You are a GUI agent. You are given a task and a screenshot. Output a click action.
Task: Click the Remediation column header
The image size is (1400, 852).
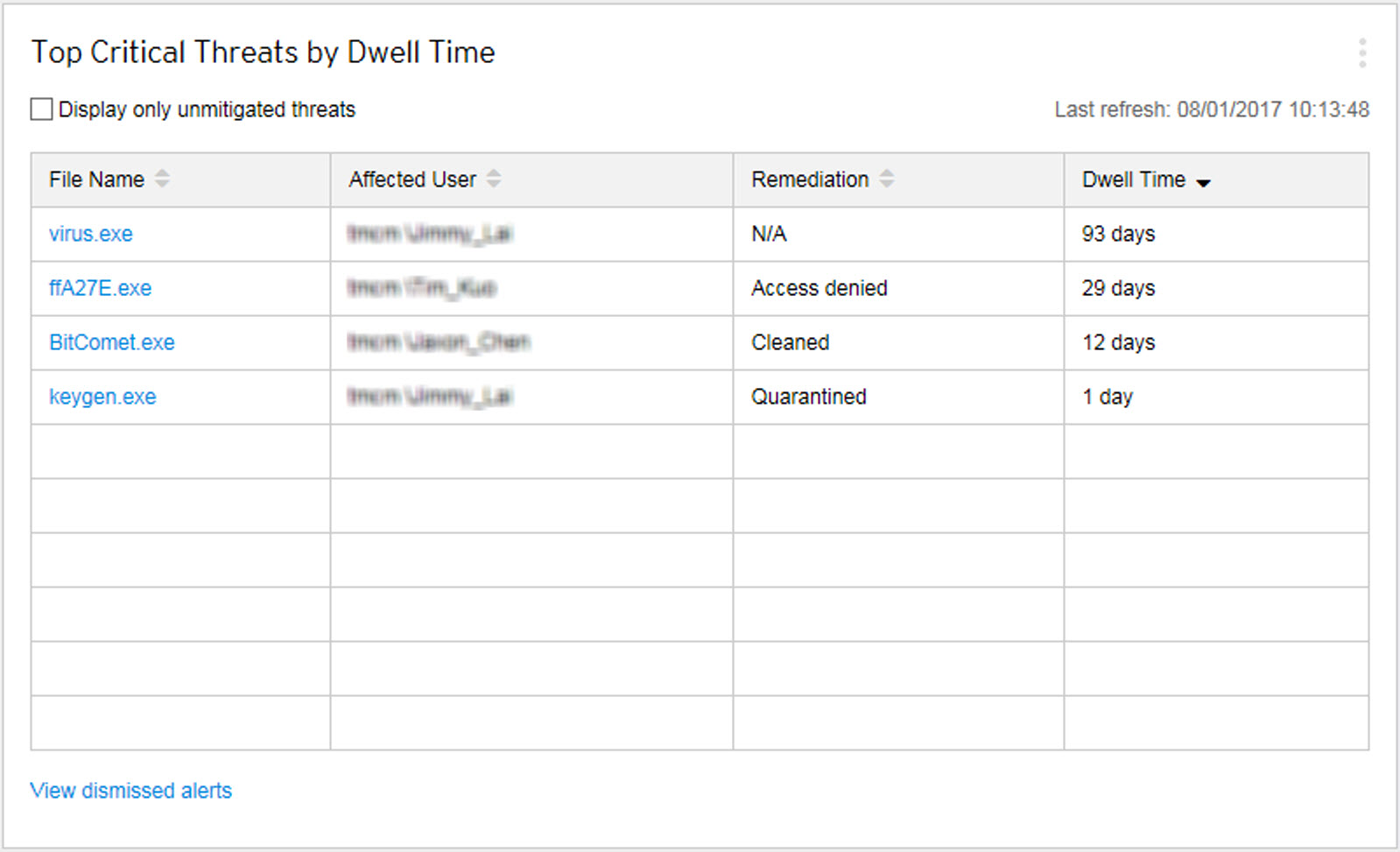(x=810, y=180)
